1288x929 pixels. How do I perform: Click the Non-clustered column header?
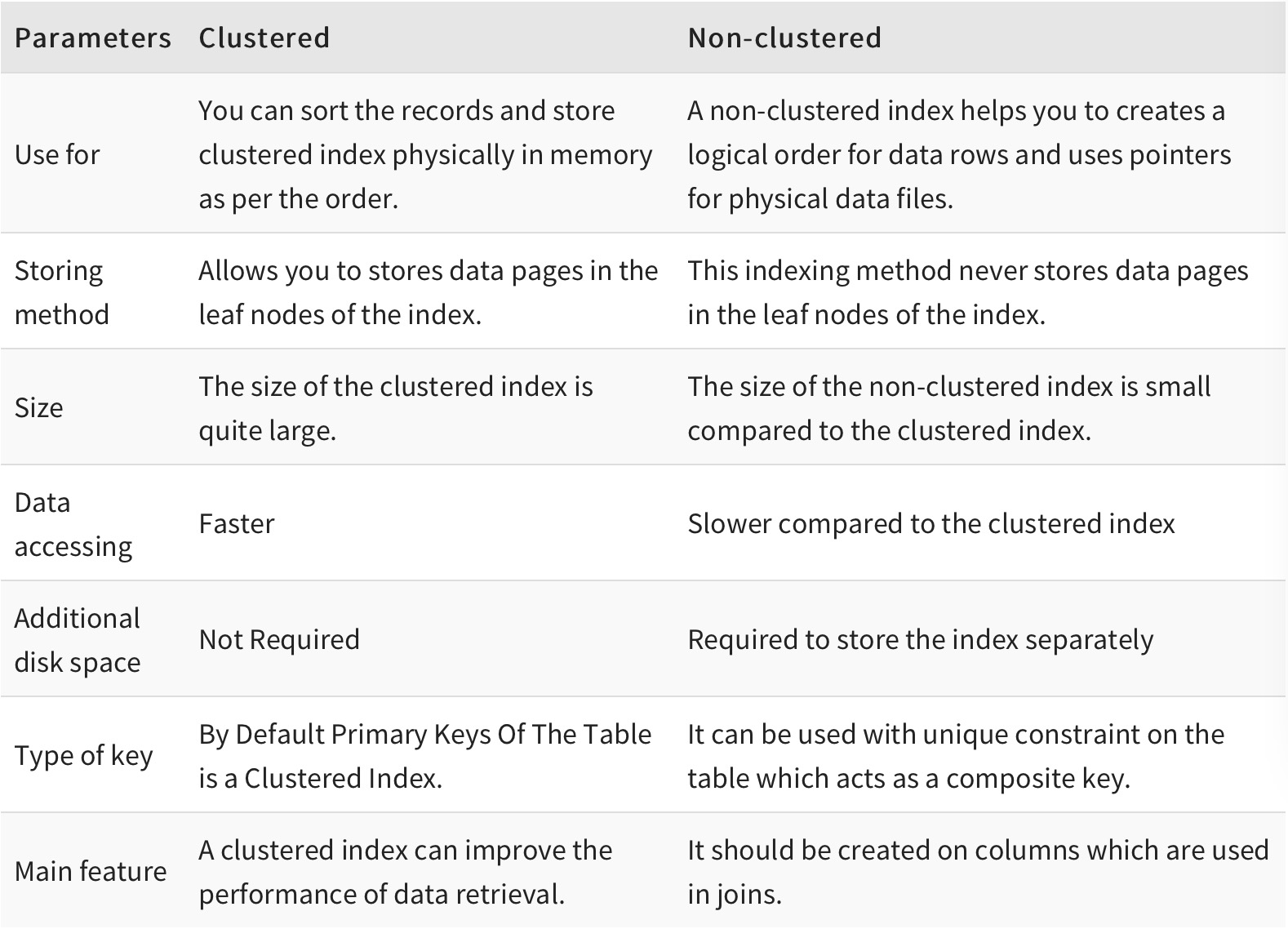pos(784,38)
